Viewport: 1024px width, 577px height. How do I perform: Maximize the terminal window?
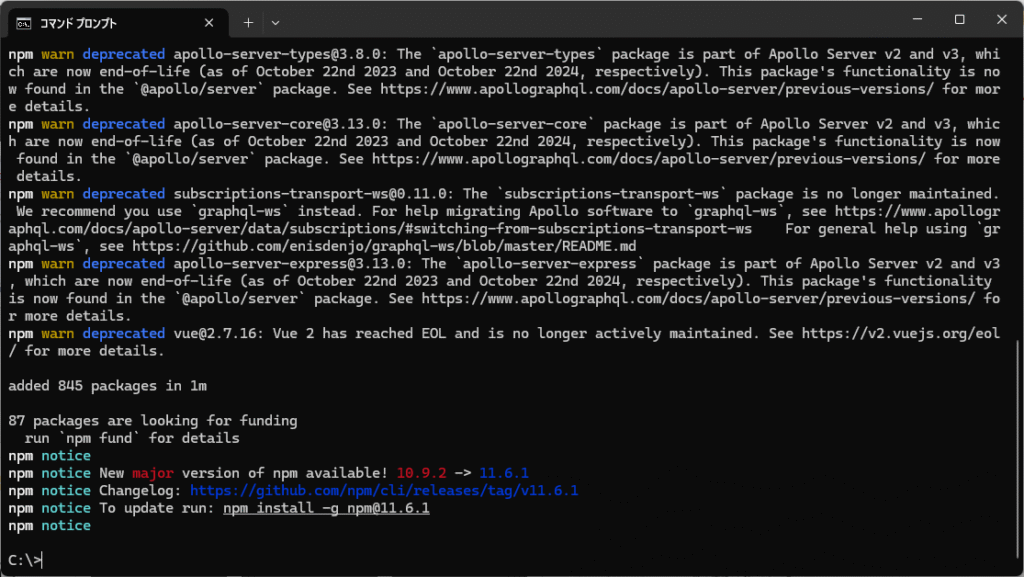pos(959,20)
